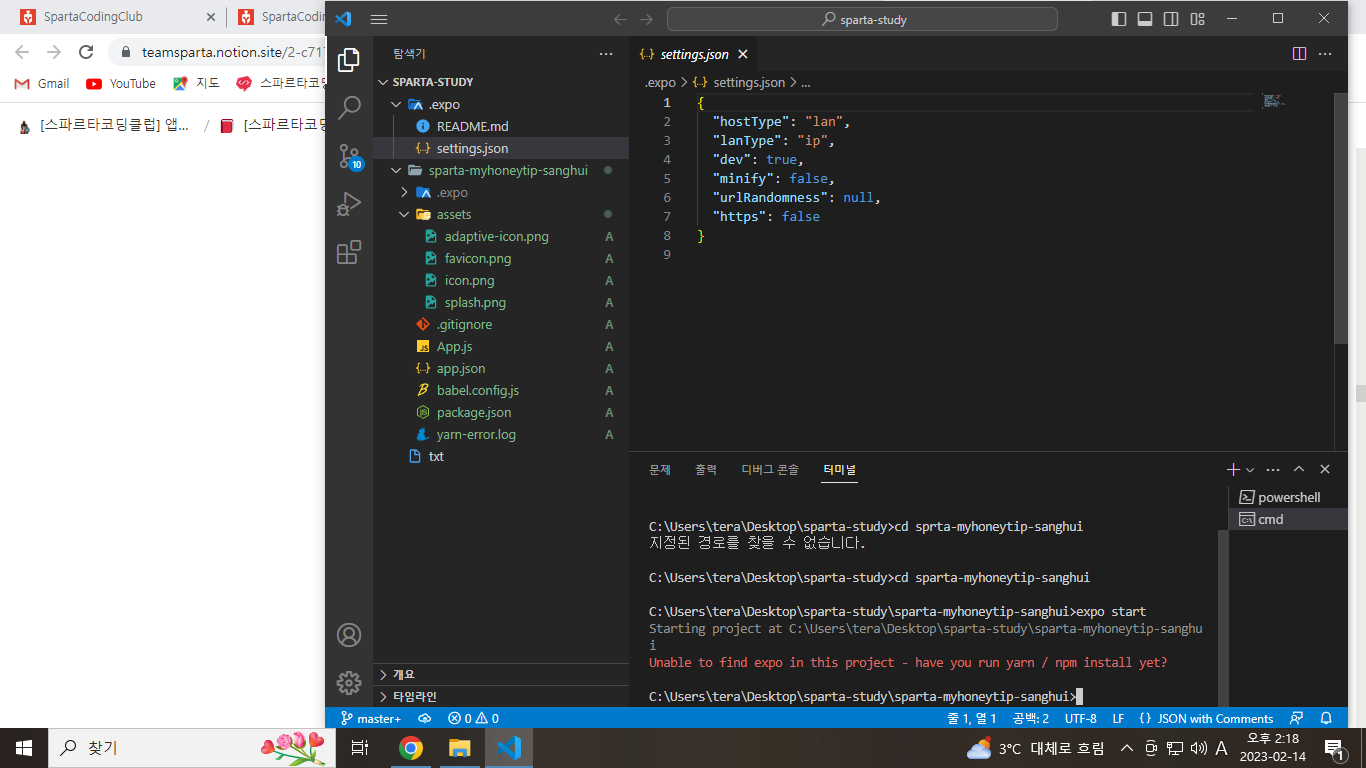The image size is (1366, 768).
Task: Open the Windows Start menu
Action: click(x=24, y=747)
